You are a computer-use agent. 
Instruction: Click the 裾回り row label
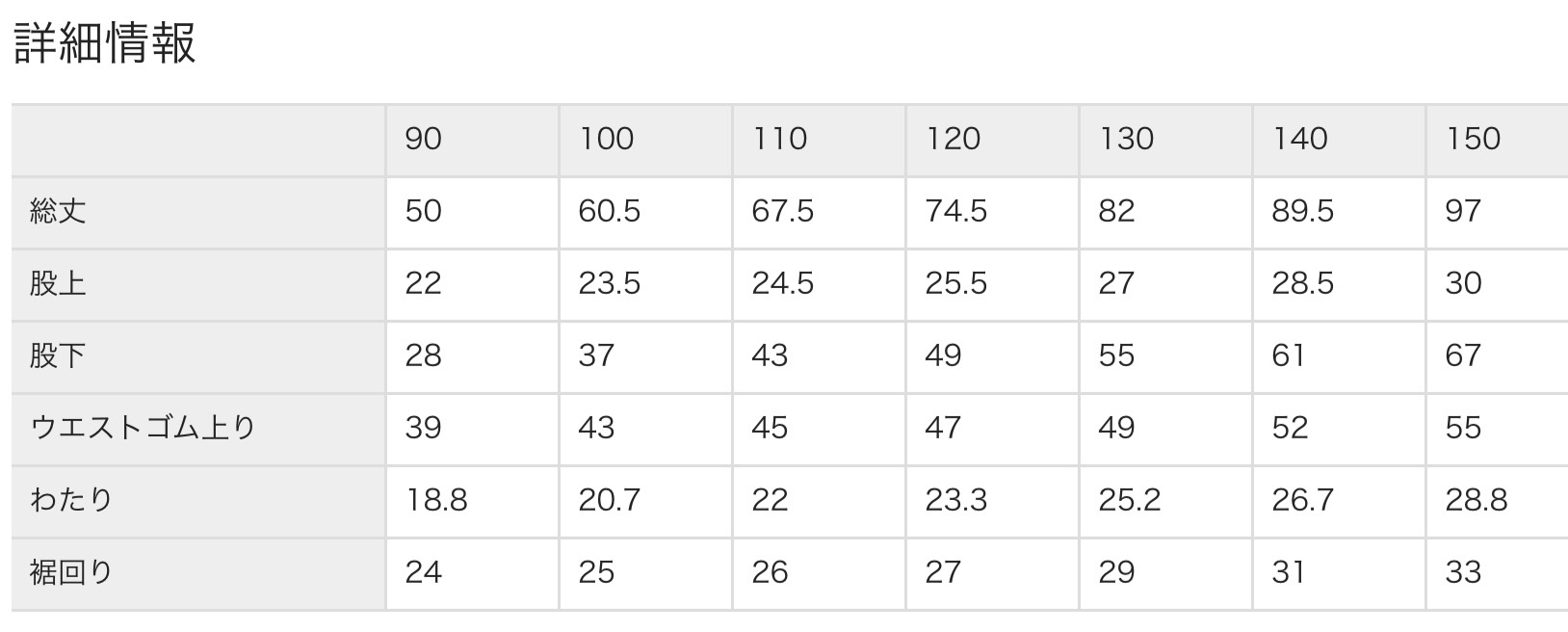point(71,572)
